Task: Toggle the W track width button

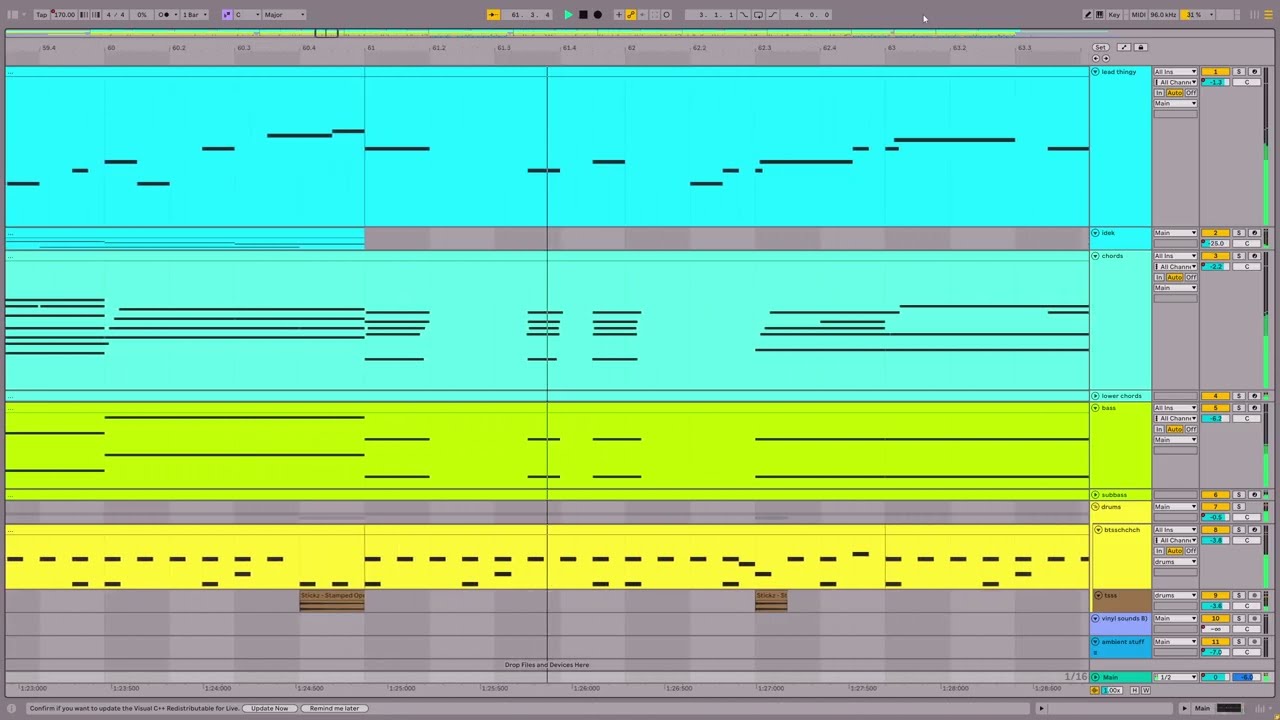Action: tap(1146, 690)
